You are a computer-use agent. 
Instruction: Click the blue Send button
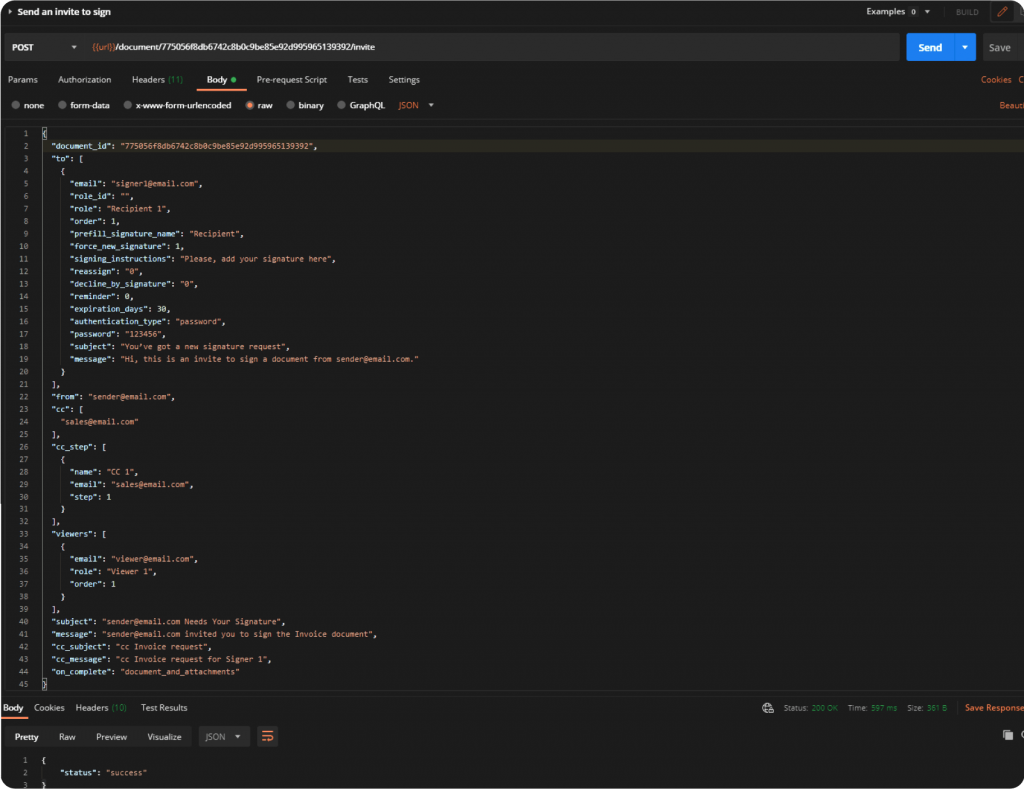(x=930, y=47)
